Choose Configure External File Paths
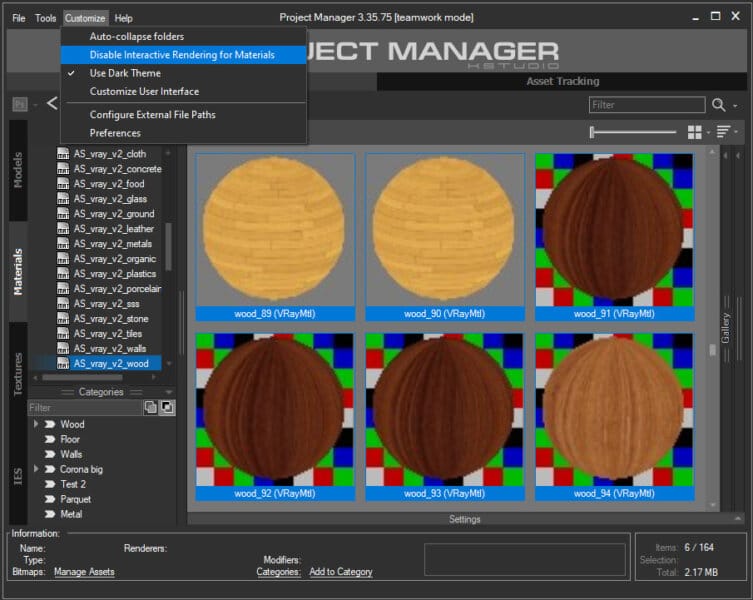This screenshot has width=753, height=600. pyautogui.click(x=183, y=115)
